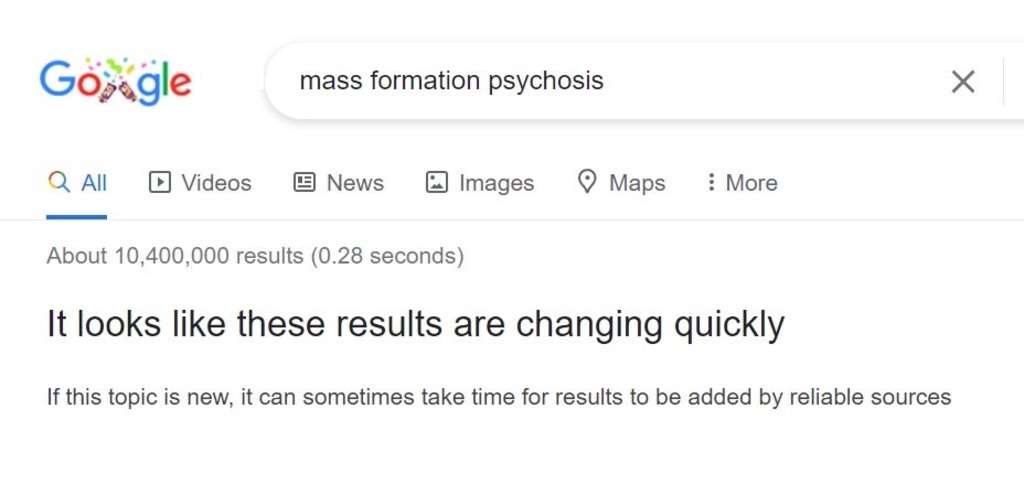Open the Maps tab

tap(637, 183)
